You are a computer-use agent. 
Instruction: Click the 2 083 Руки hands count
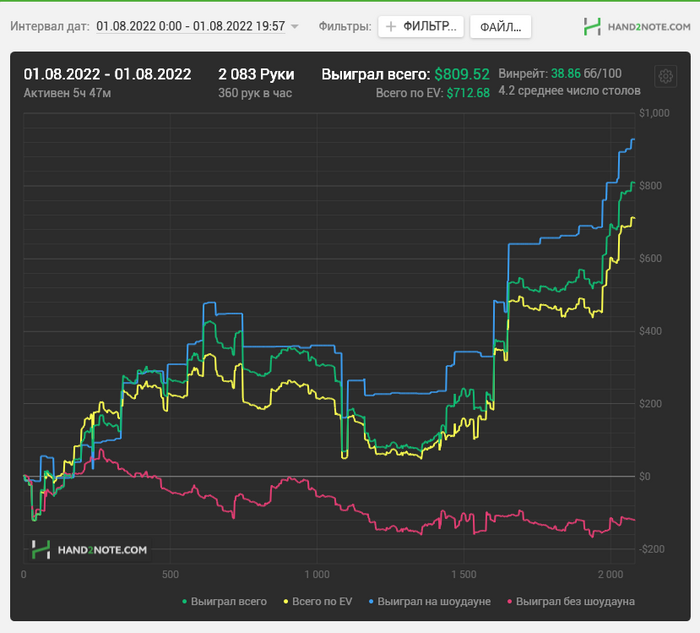(256, 74)
